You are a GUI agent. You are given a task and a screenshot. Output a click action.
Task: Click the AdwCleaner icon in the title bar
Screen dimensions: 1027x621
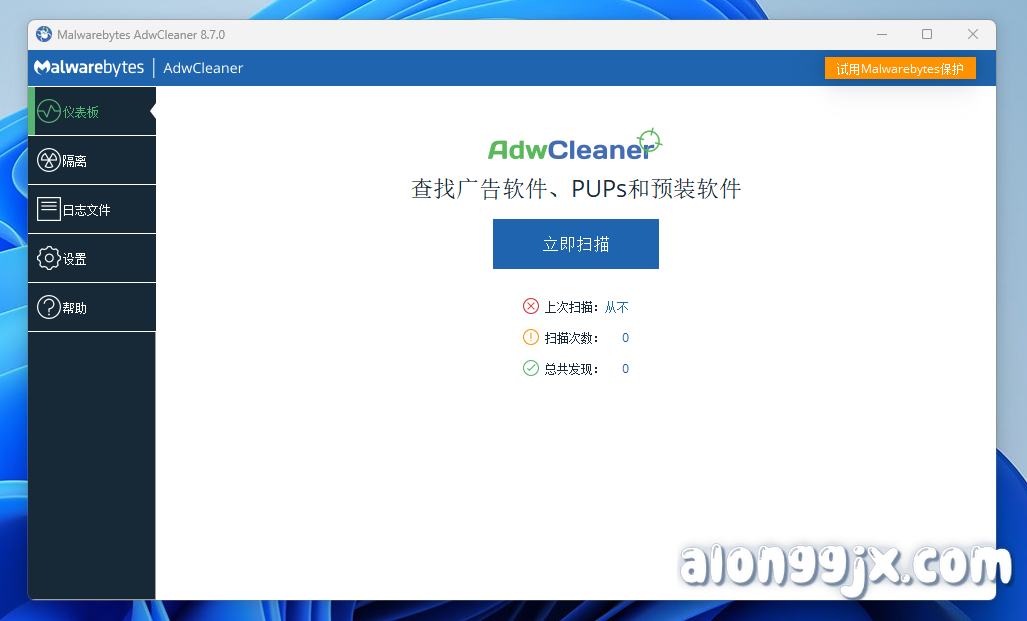(x=43, y=33)
